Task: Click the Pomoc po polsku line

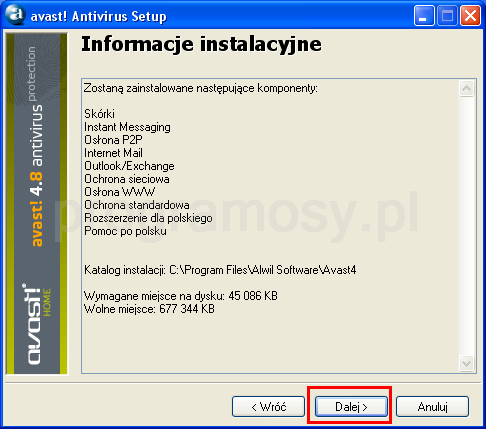Action: point(125,231)
